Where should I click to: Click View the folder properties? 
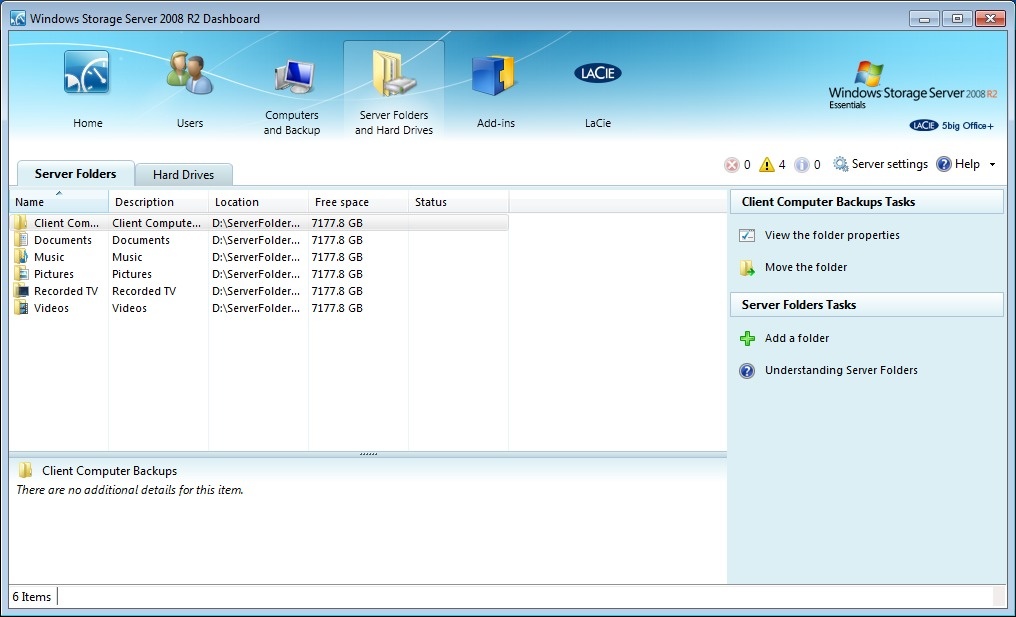tap(832, 235)
